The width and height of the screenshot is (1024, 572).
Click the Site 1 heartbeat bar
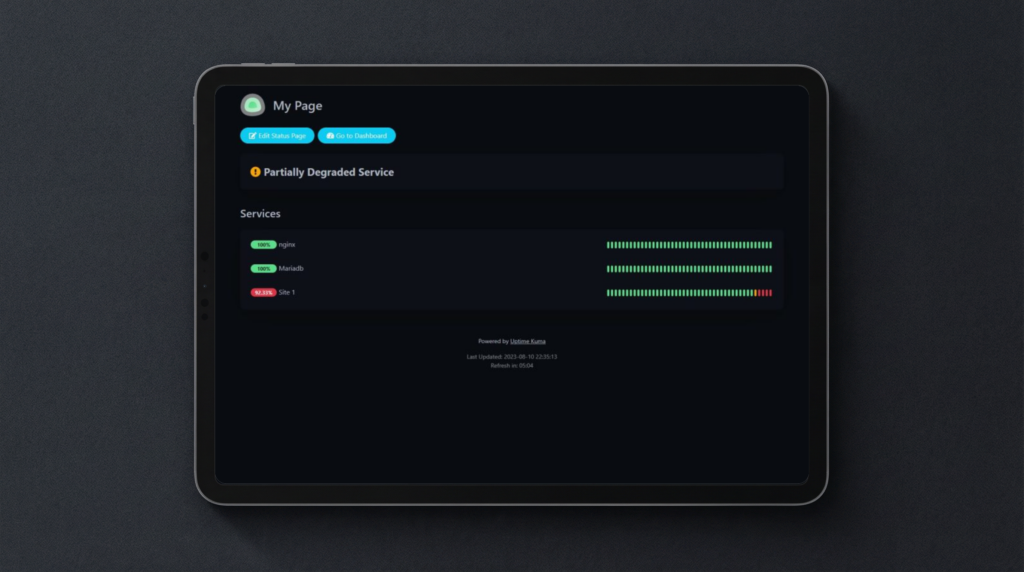coord(689,293)
